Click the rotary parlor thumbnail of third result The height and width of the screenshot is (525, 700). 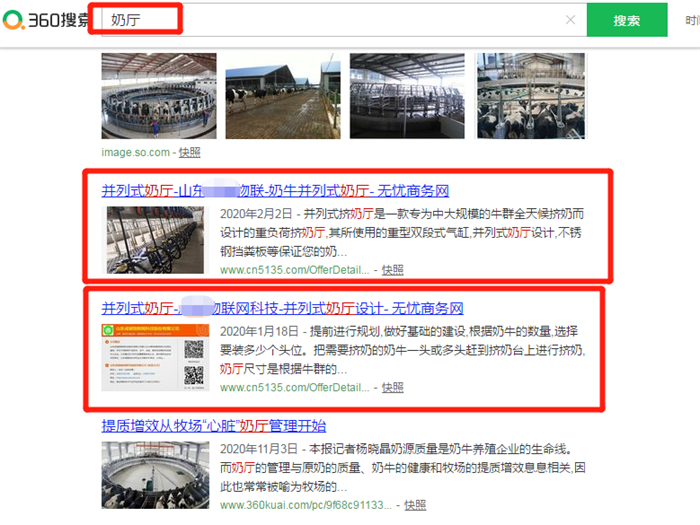pos(155,475)
